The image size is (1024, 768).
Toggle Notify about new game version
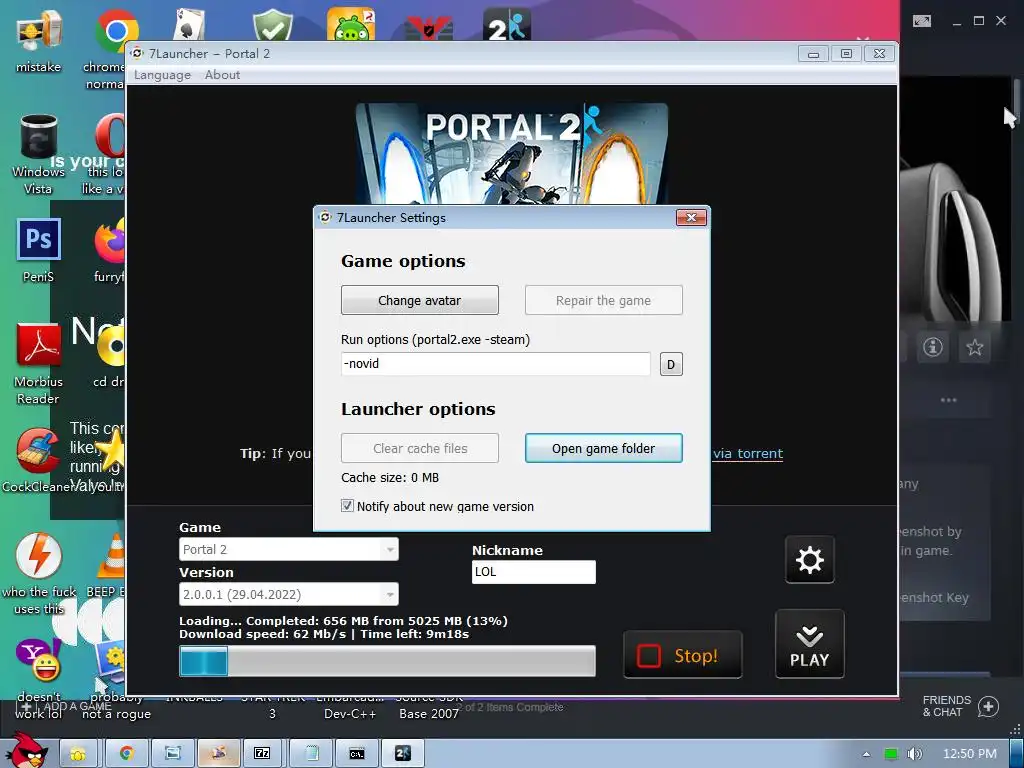(347, 506)
